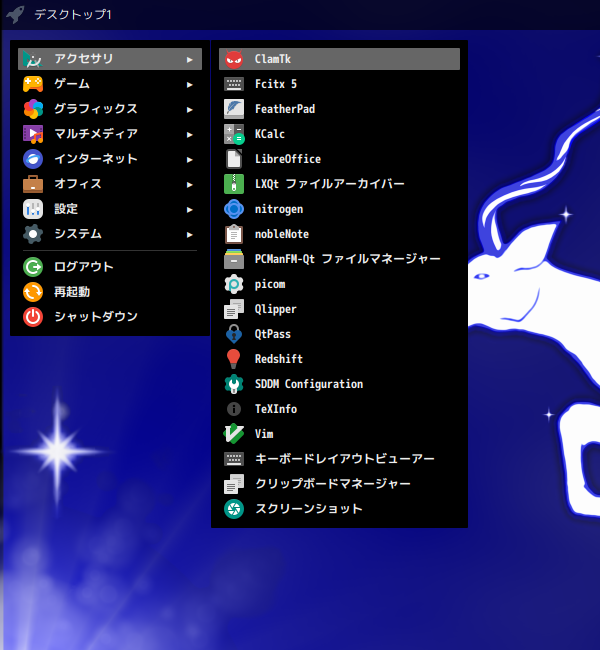This screenshot has width=600, height=650.
Task: Open the マルチメディア category
Action: tap(110, 134)
